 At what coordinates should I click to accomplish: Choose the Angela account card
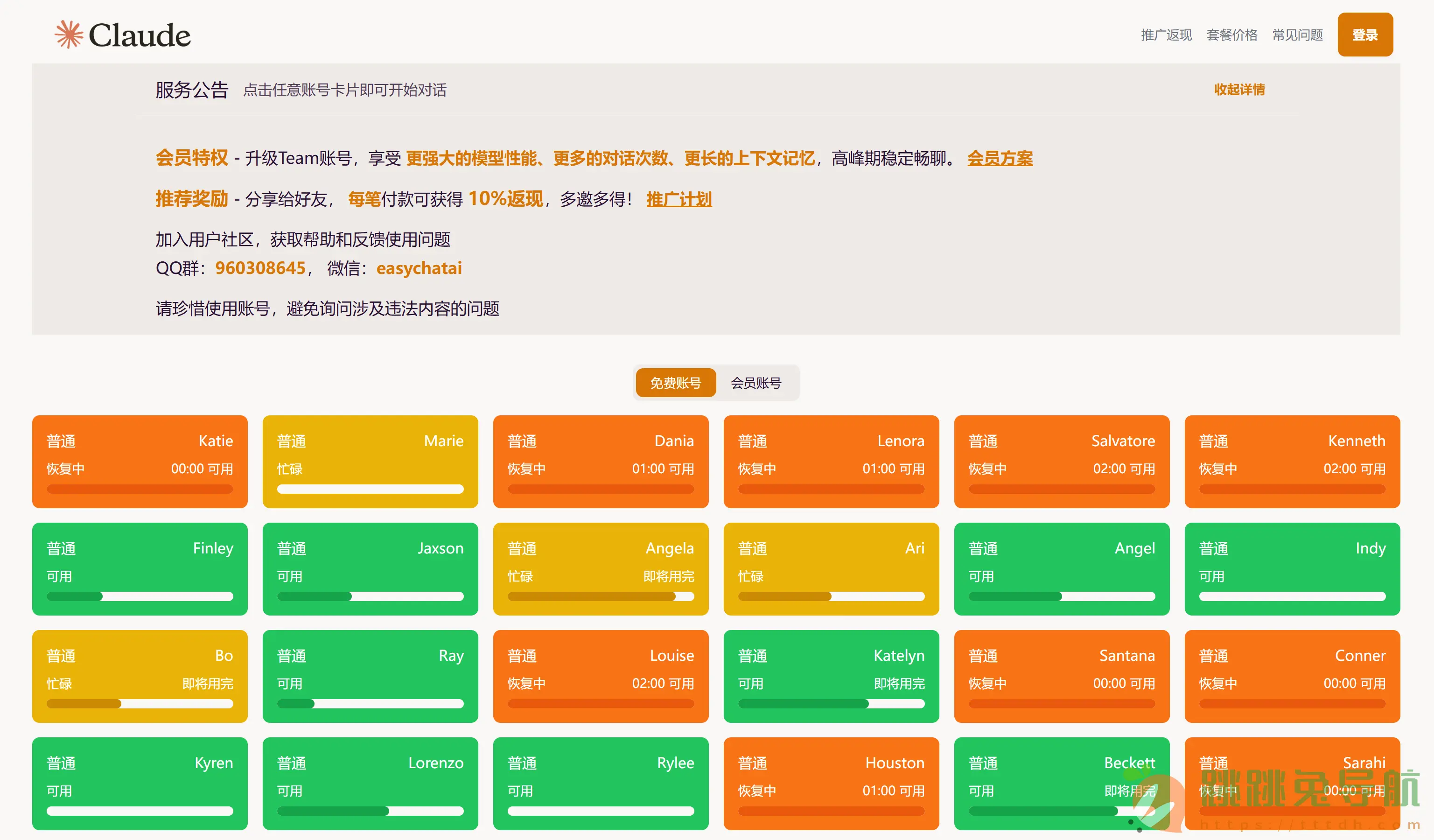[x=601, y=569]
